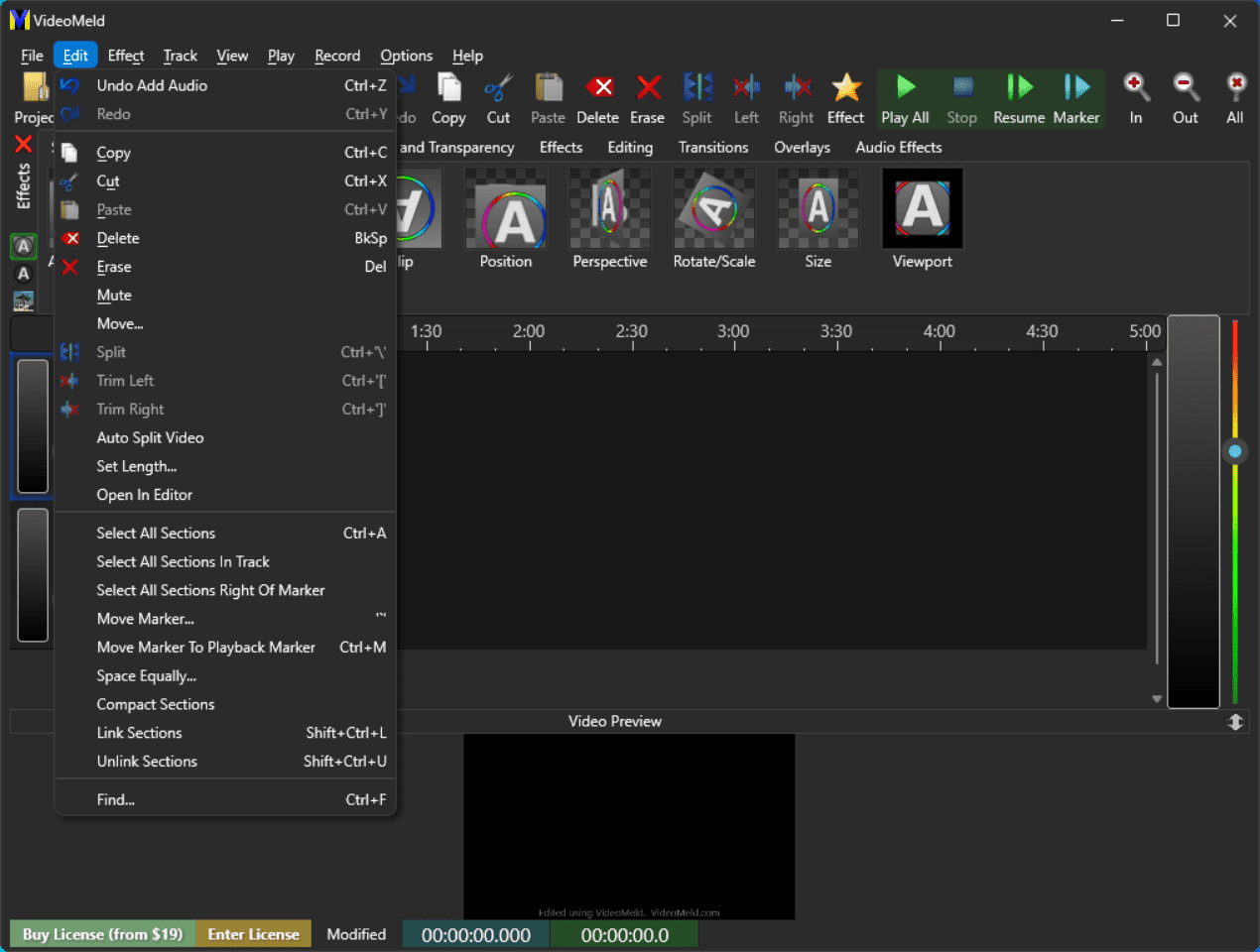The width and height of the screenshot is (1260, 952).
Task: Choose Mute in the Edit menu
Action: (x=225, y=296)
